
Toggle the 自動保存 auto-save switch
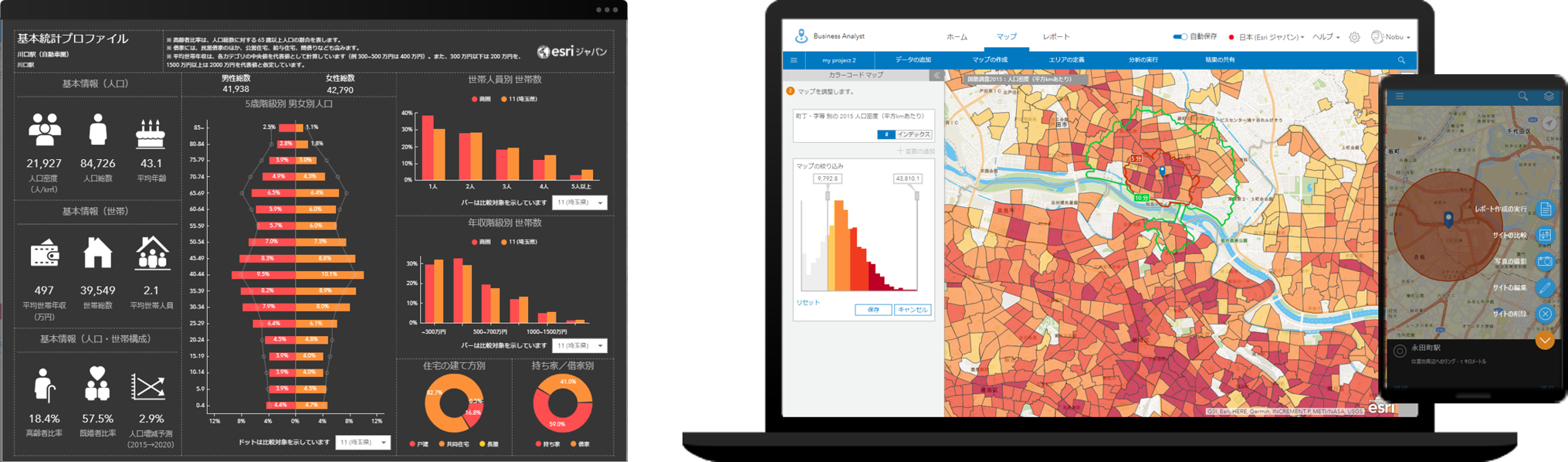[x=1180, y=37]
